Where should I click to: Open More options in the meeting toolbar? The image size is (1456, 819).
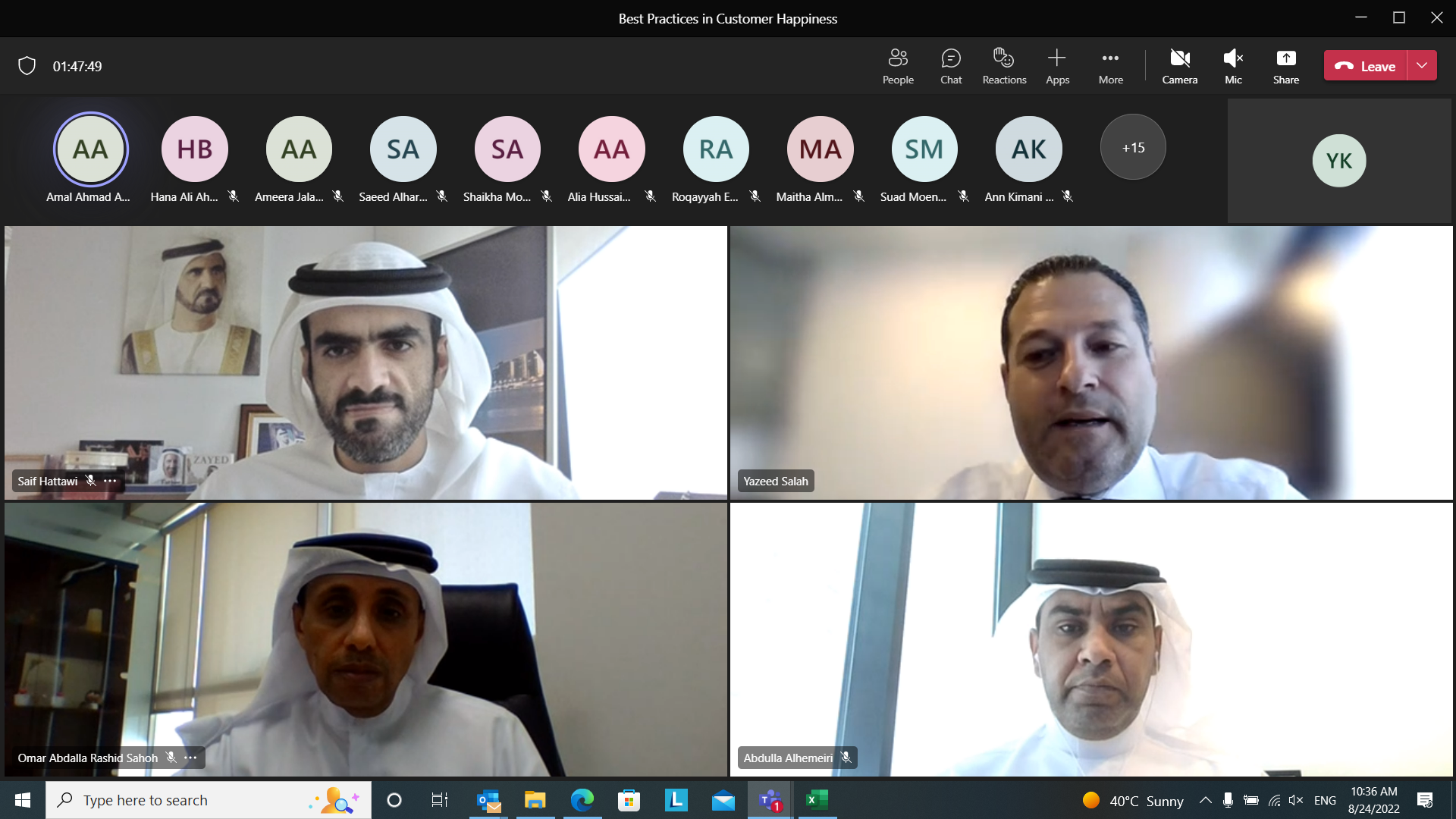[1111, 66]
